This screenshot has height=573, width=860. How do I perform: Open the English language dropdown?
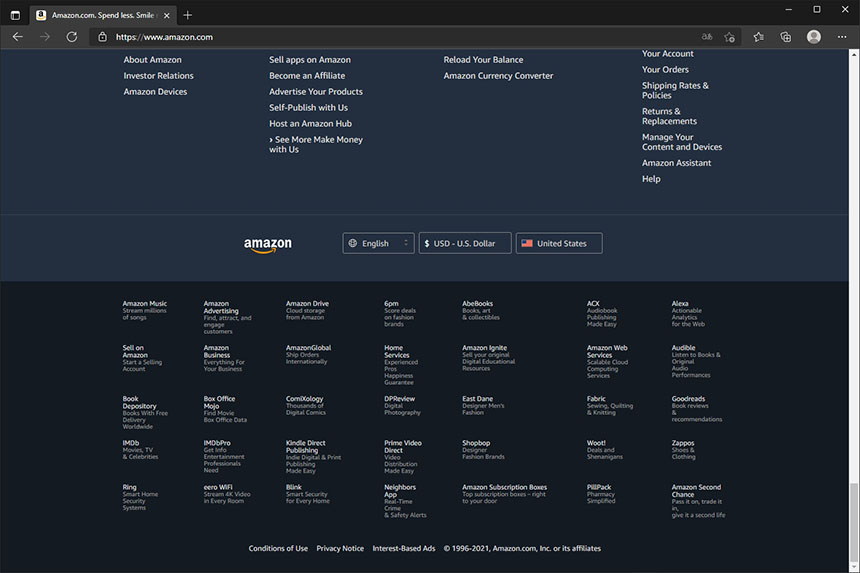pyautogui.click(x=378, y=243)
